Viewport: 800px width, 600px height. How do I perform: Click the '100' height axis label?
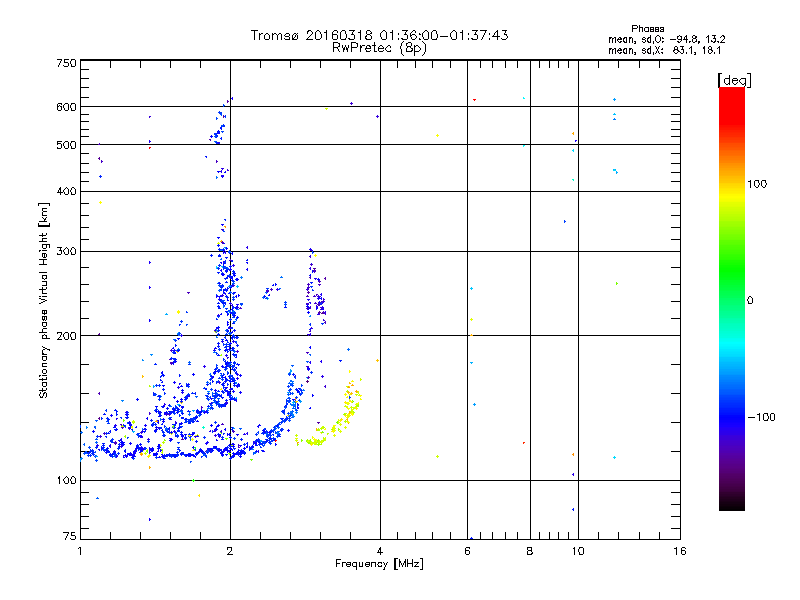coord(66,480)
